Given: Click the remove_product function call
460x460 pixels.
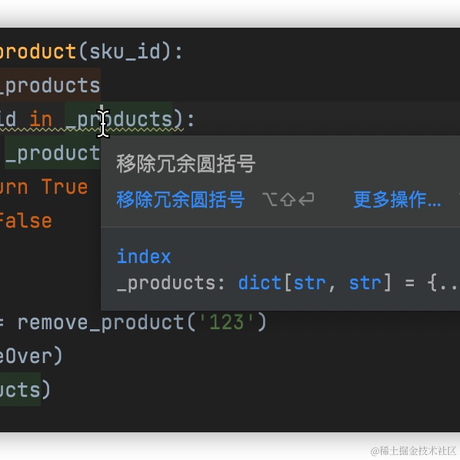Looking at the screenshot, I should pos(101,323).
